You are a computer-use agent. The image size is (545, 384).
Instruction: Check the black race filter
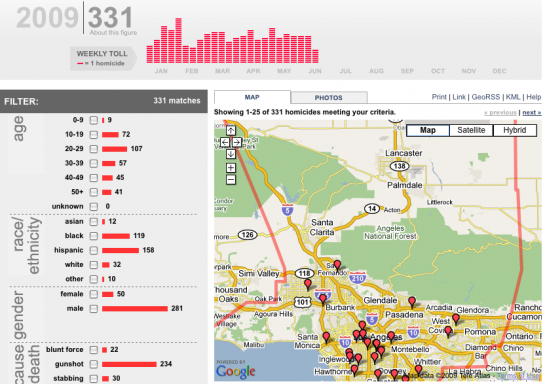point(93,236)
